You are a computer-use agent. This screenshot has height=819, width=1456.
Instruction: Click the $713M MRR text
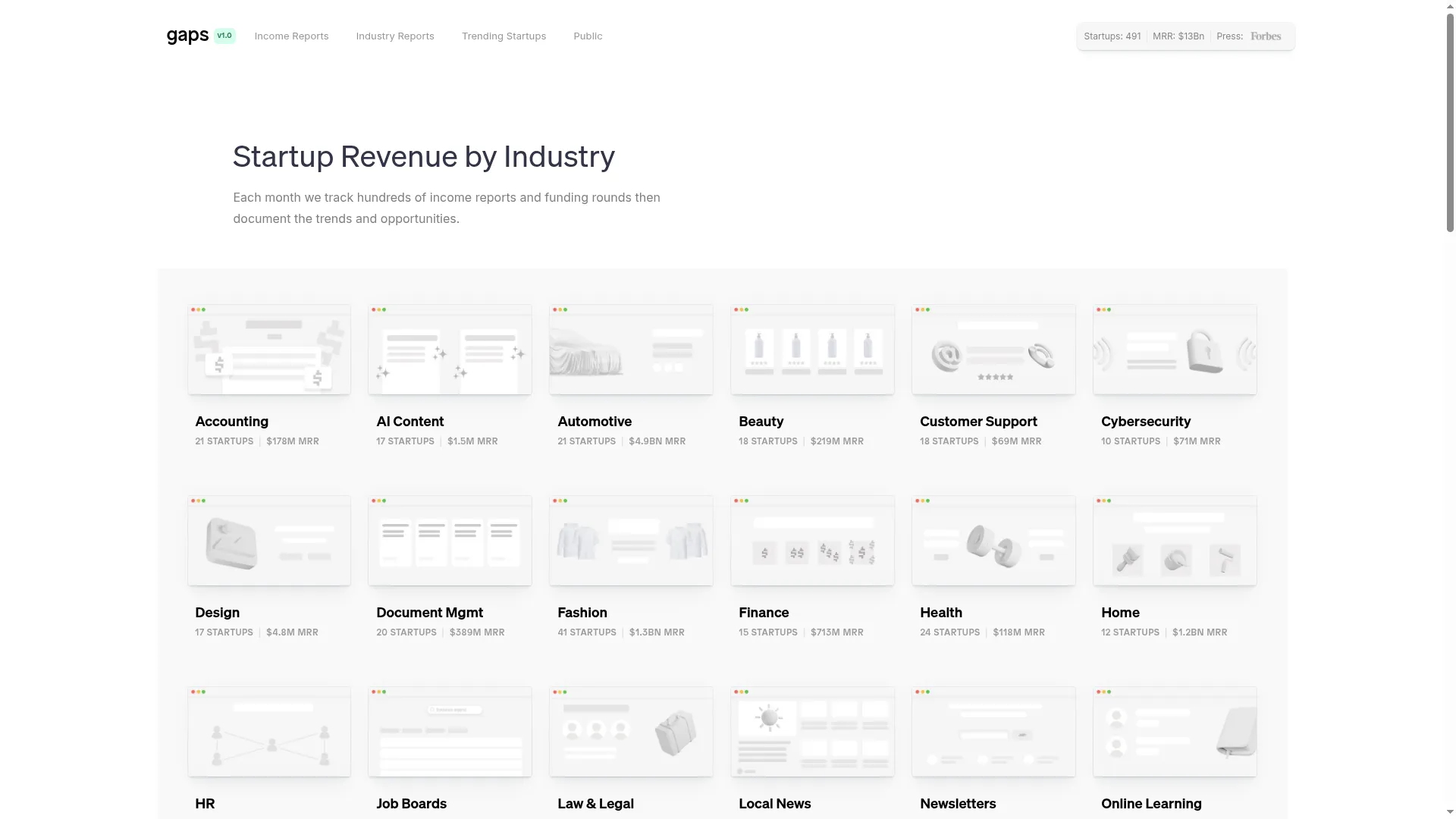pyautogui.click(x=837, y=632)
